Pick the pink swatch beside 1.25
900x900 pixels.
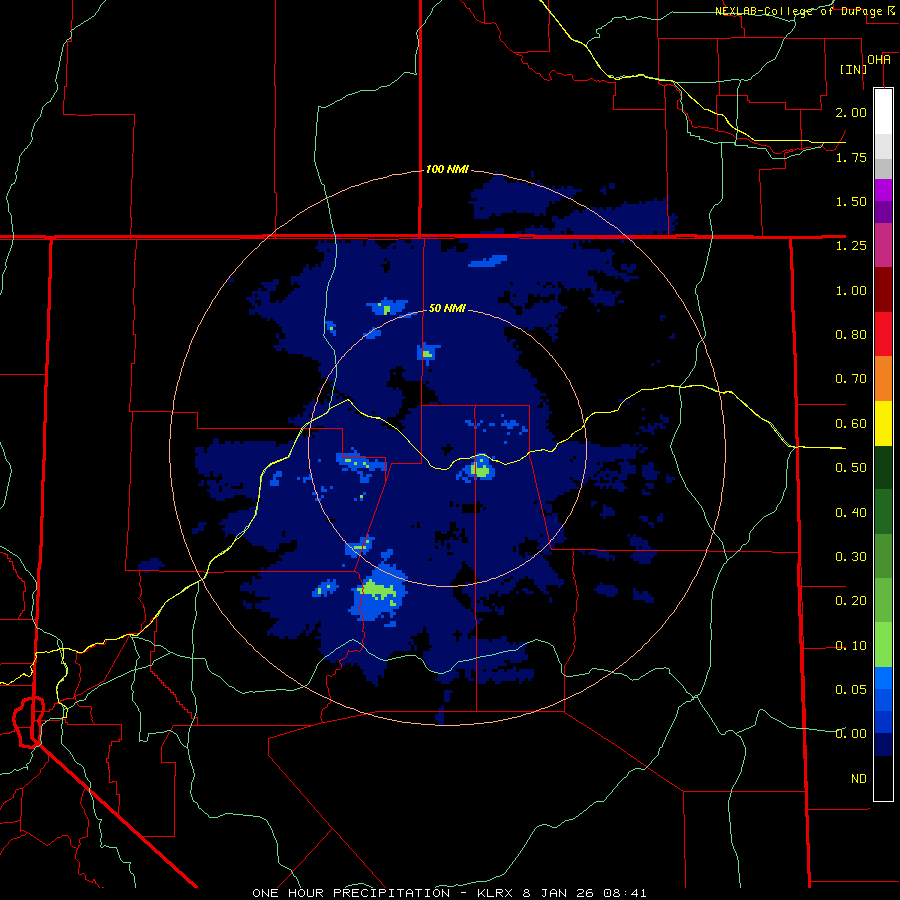[883, 245]
